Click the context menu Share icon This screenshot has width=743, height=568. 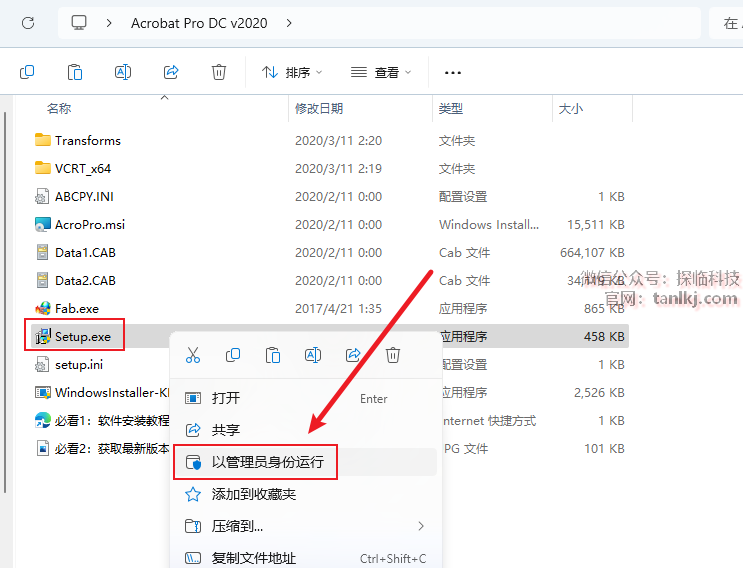(353, 355)
